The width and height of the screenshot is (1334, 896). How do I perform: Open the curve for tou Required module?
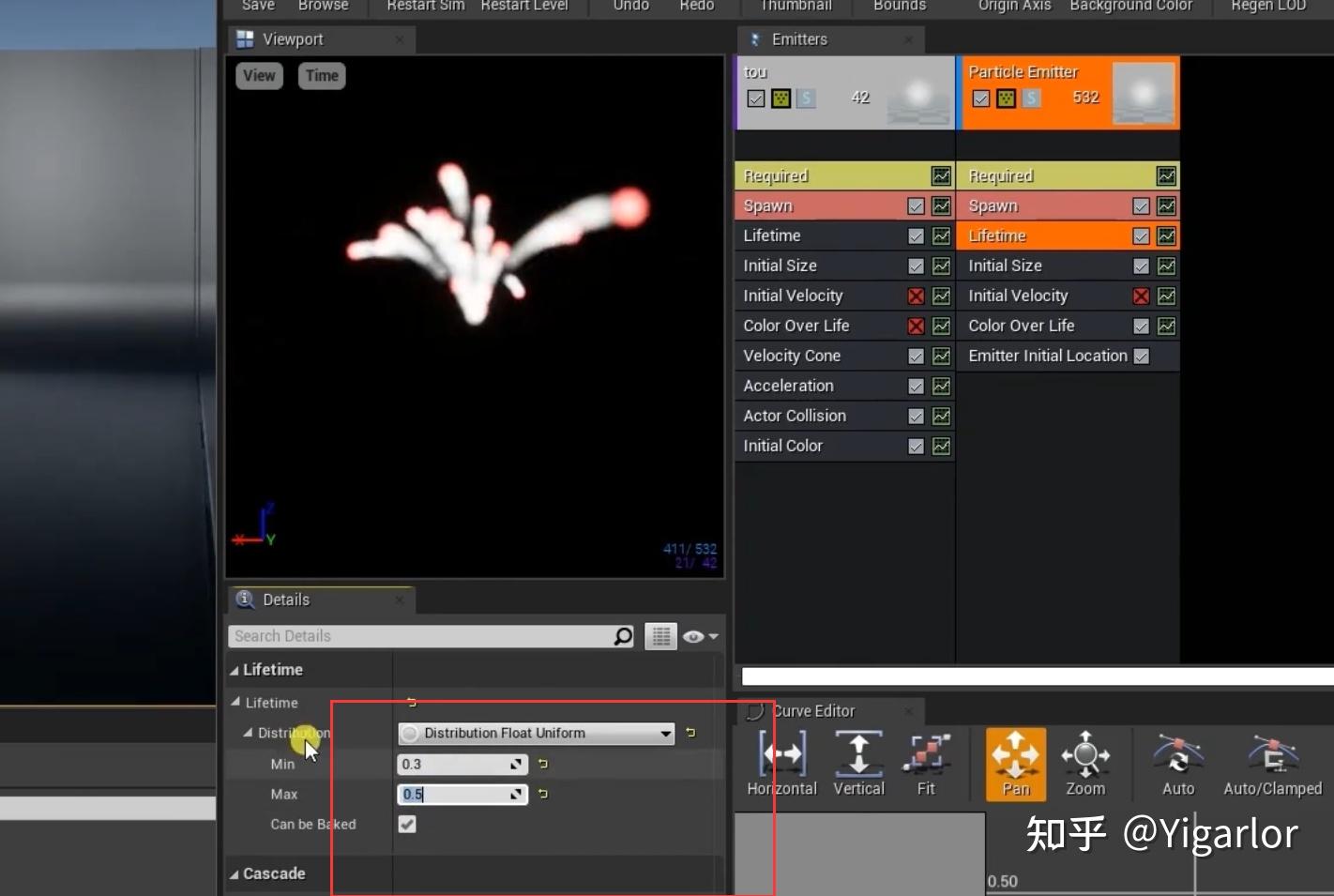tap(941, 175)
